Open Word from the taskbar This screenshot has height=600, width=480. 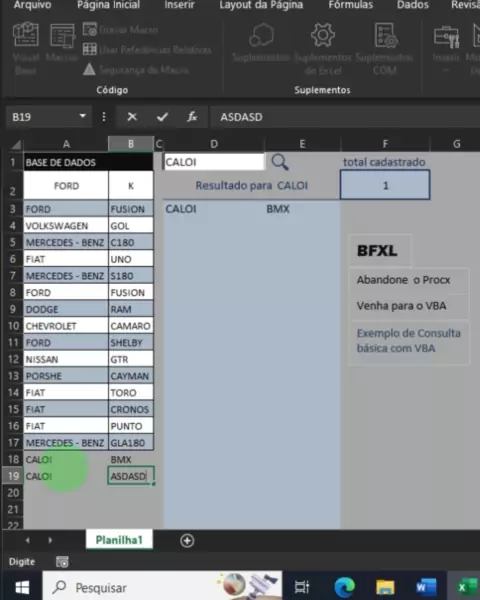pos(426,587)
